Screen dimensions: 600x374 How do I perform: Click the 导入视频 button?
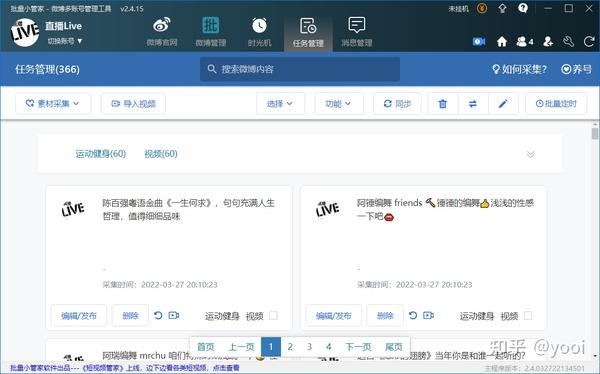click(x=133, y=103)
